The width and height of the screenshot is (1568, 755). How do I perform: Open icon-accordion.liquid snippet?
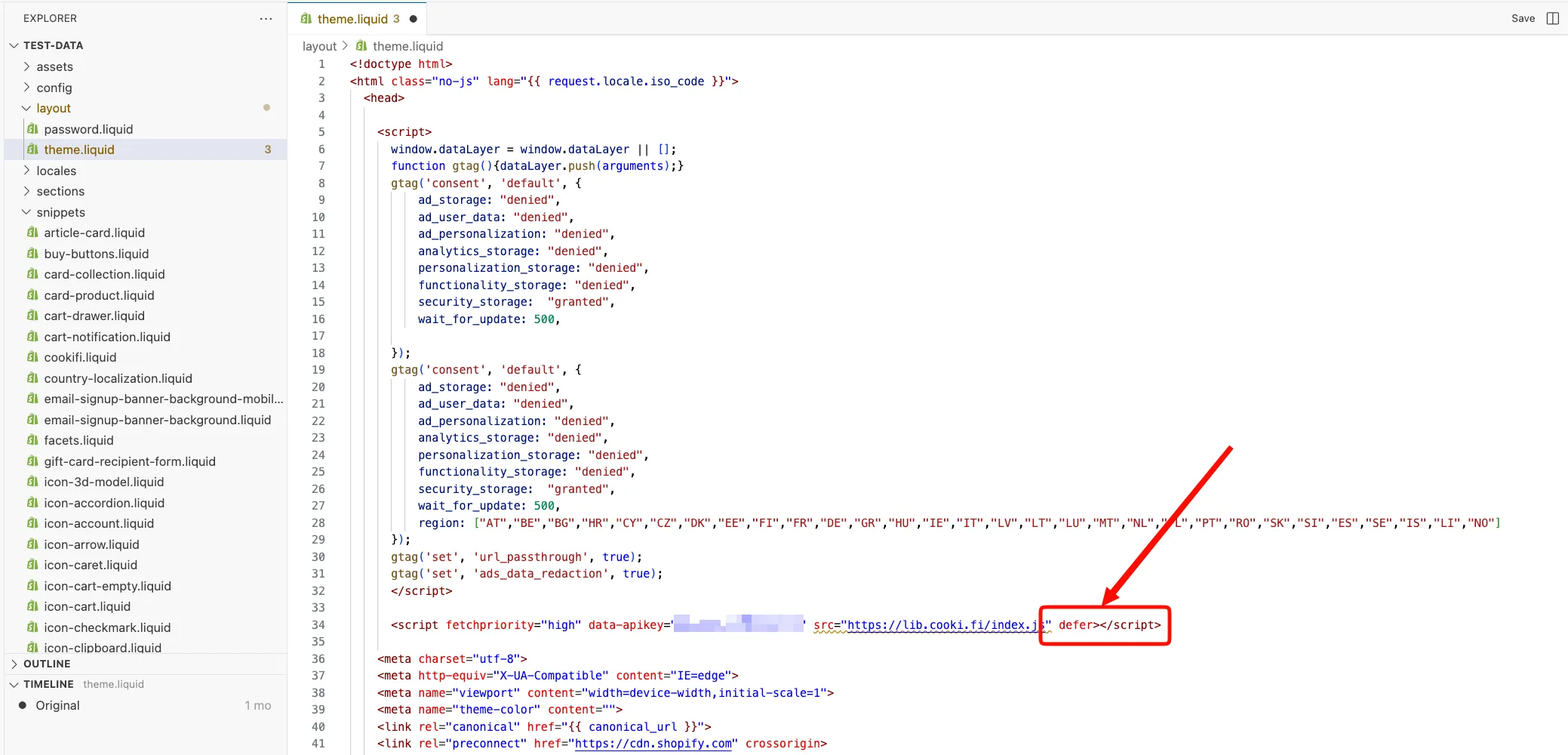click(104, 503)
